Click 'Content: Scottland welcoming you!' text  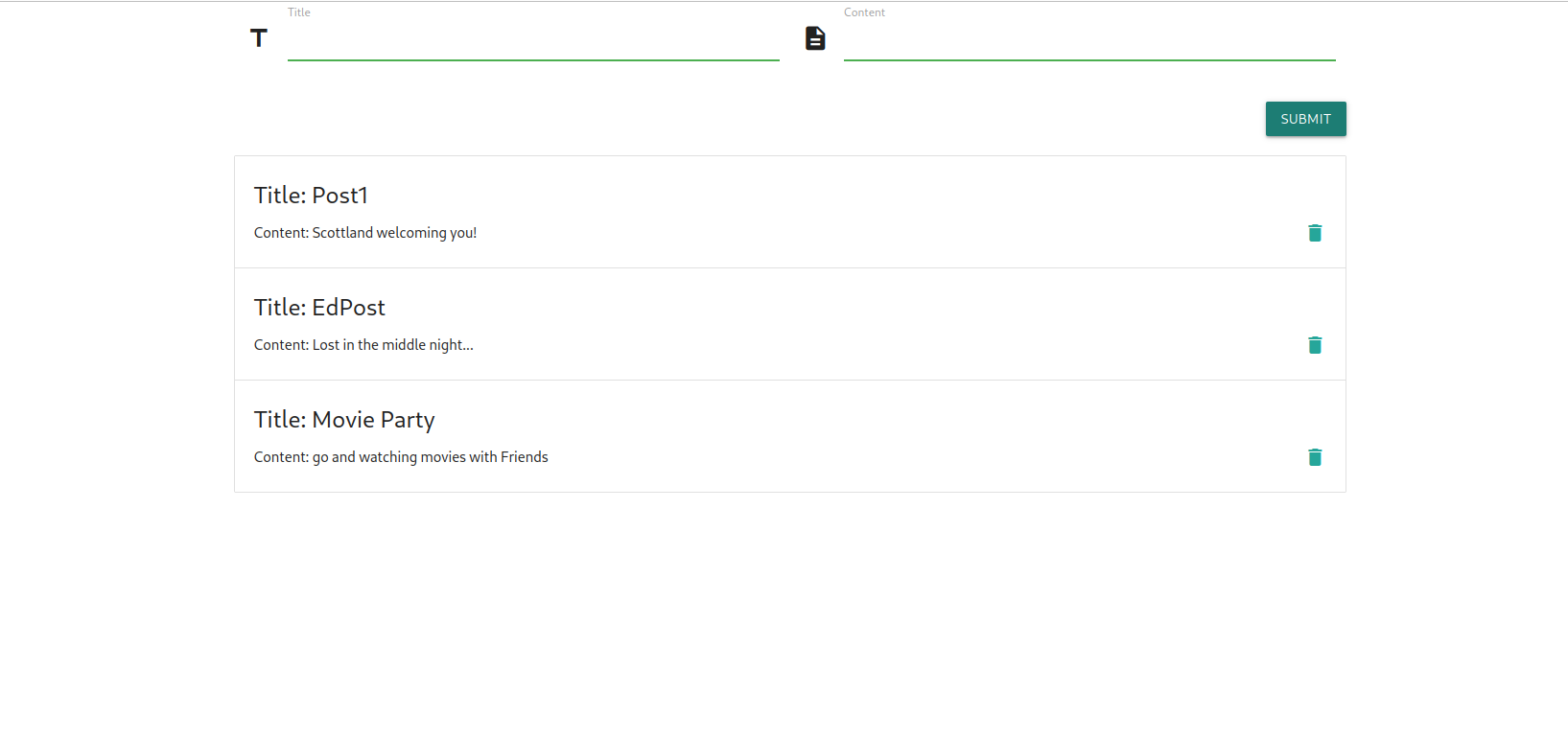tap(365, 233)
